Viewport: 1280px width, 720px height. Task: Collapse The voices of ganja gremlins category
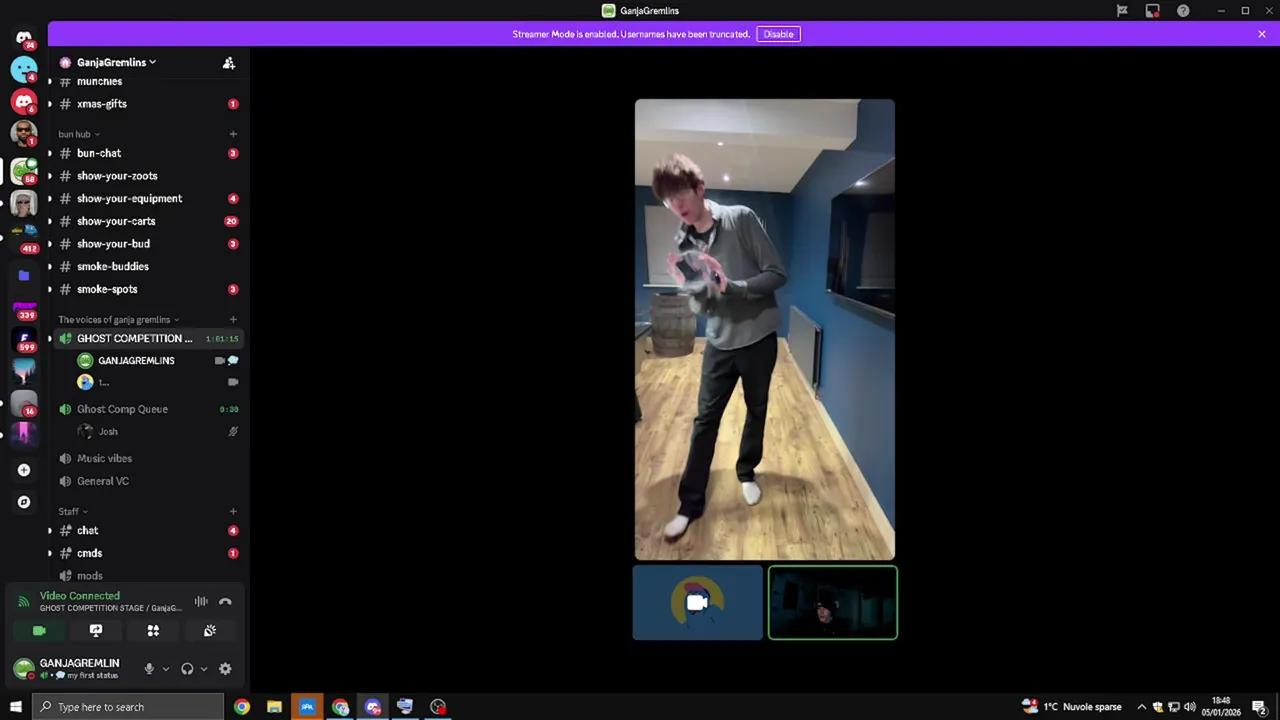coord(118,320)
